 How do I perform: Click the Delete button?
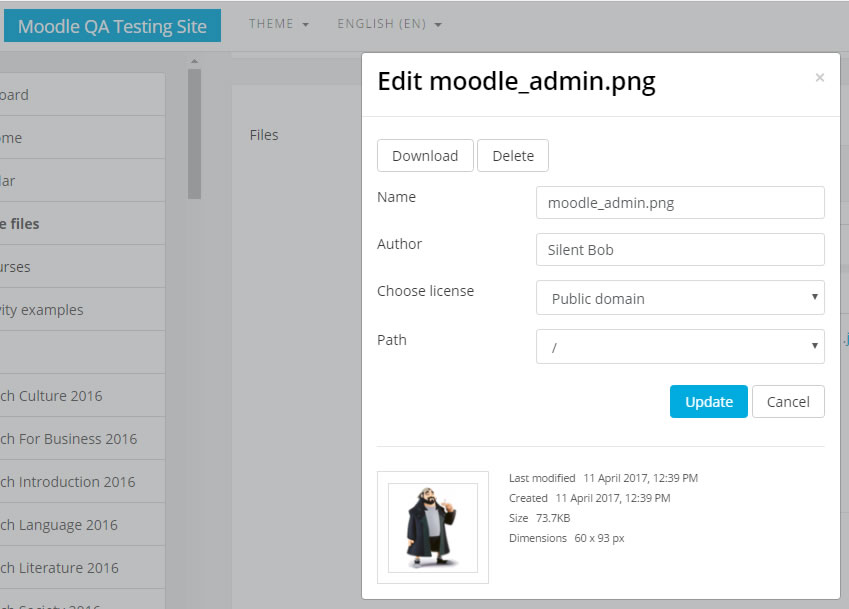pos(513,156)
